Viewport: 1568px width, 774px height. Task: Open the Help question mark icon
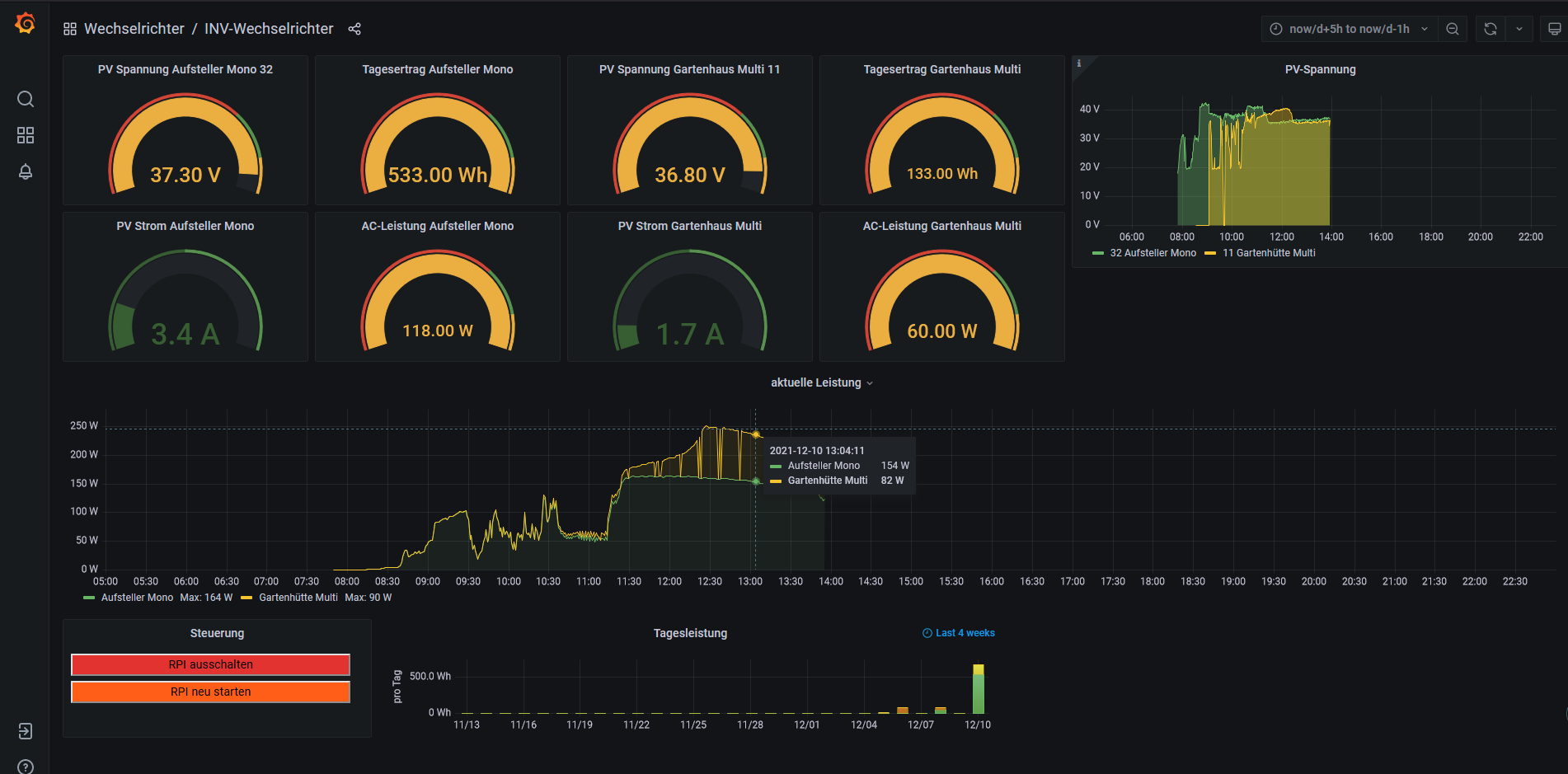26,767
